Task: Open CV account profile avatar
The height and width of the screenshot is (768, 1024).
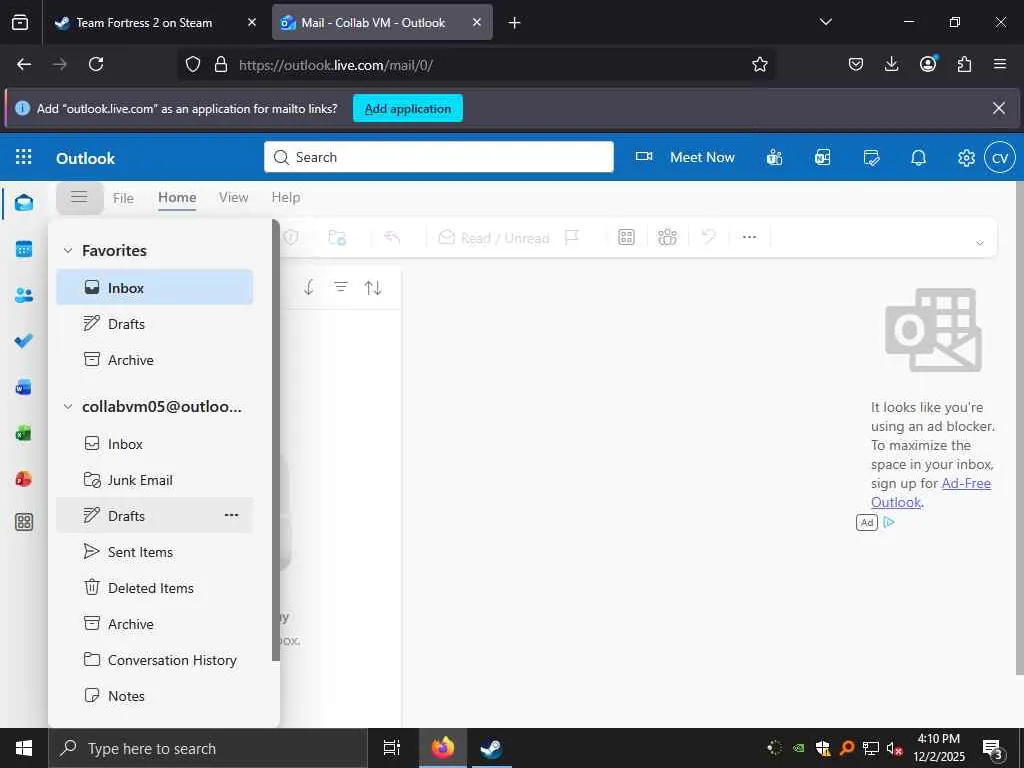Action: (1000, 157)
